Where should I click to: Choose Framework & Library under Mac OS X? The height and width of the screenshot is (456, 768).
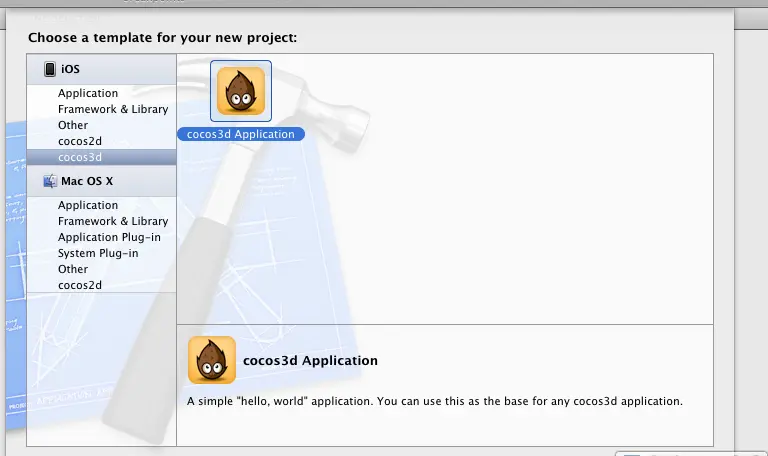pos(113,221)
